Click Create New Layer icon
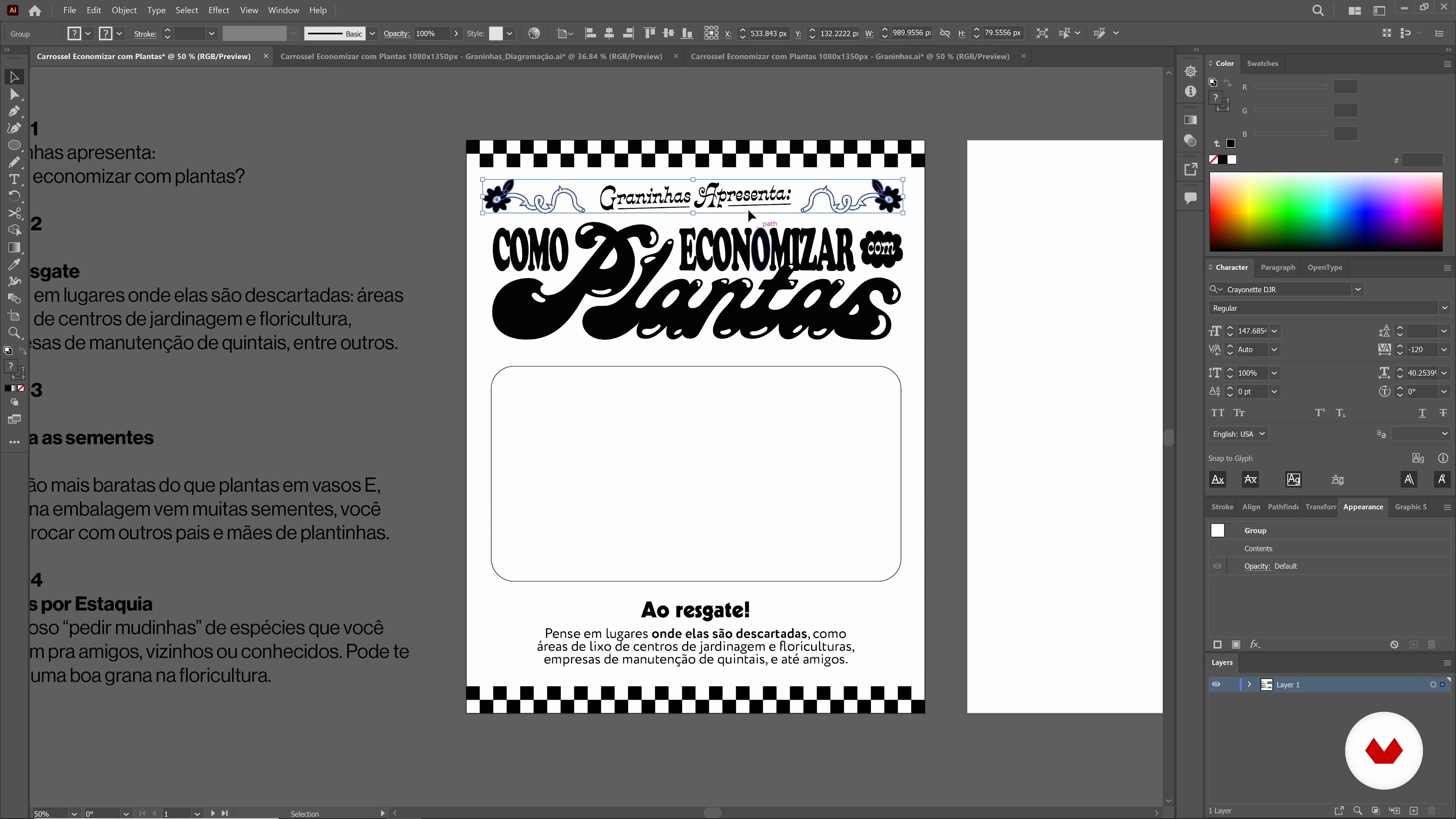The height and width of the screenshot is (819, 1456). 1414,811
